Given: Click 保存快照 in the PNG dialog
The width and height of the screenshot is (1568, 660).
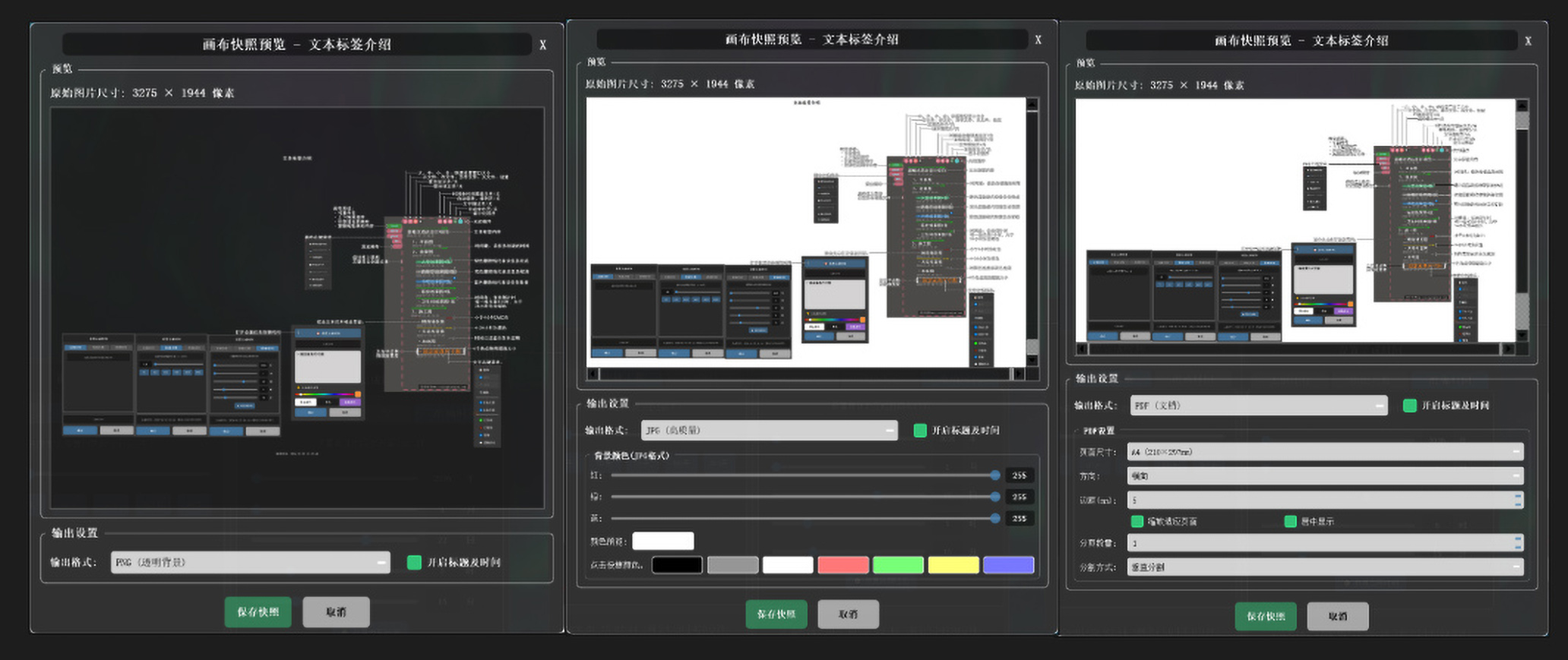Looking at the screenshot, I should pos(258,612).
